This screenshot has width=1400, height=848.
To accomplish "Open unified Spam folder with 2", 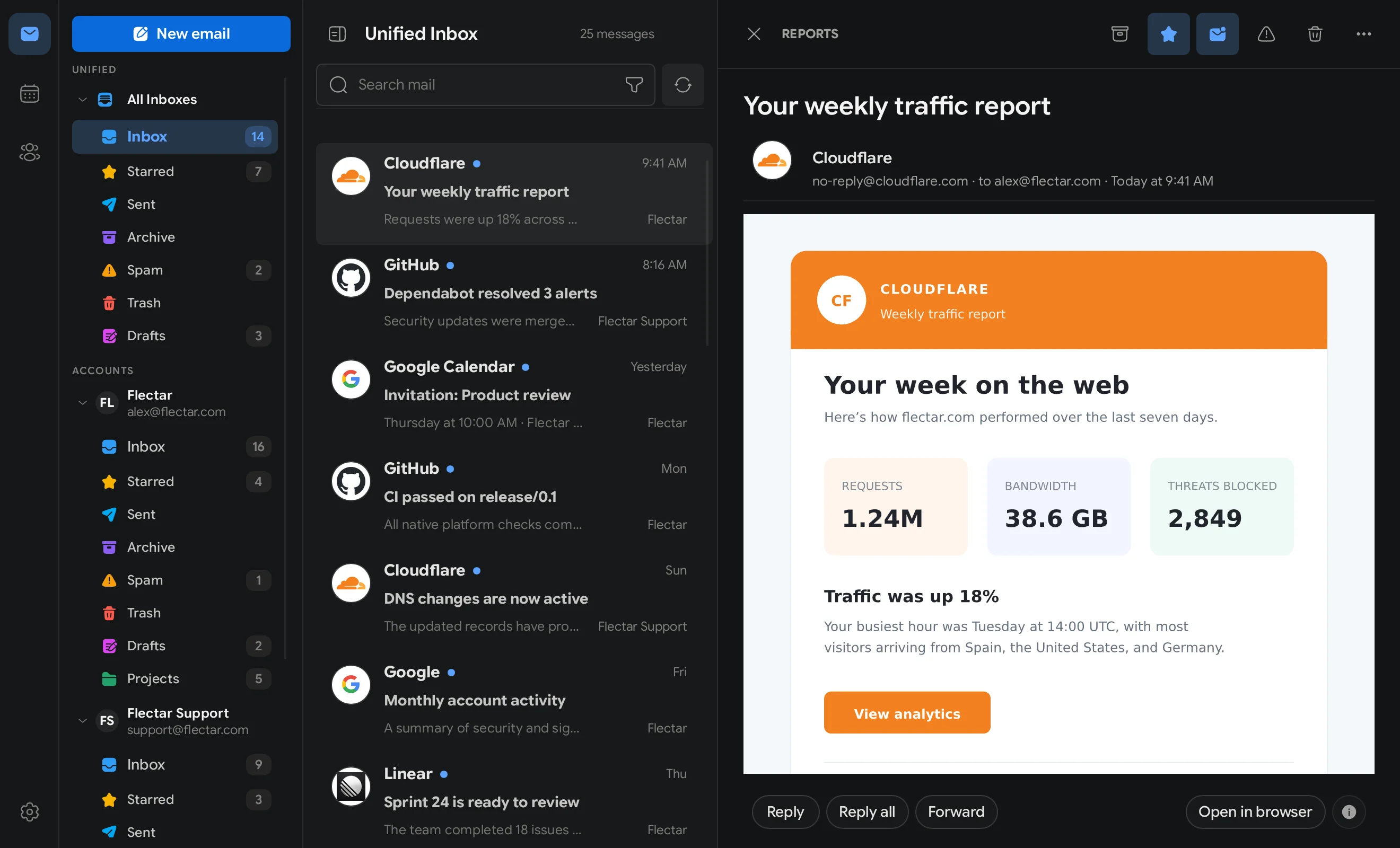I will click(x=174, y=270).
